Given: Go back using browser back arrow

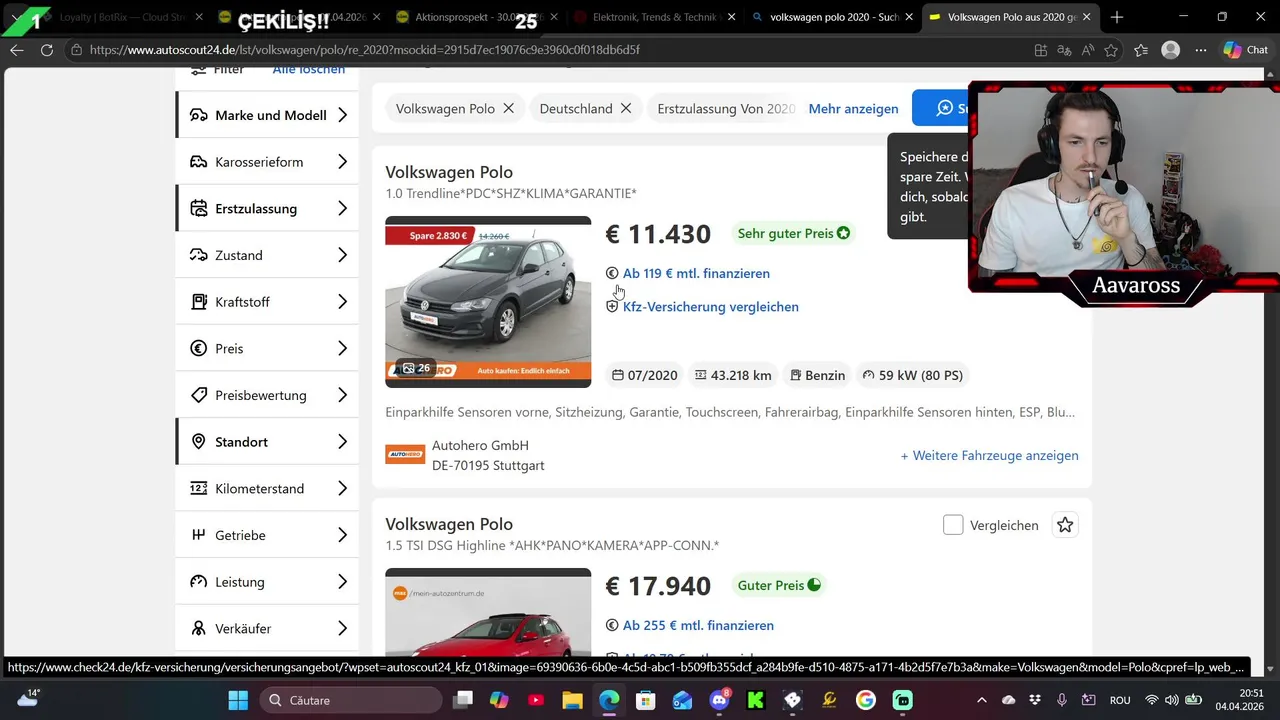Looking at the screenshot, I should pyautogui.click(x=17, y=50).
